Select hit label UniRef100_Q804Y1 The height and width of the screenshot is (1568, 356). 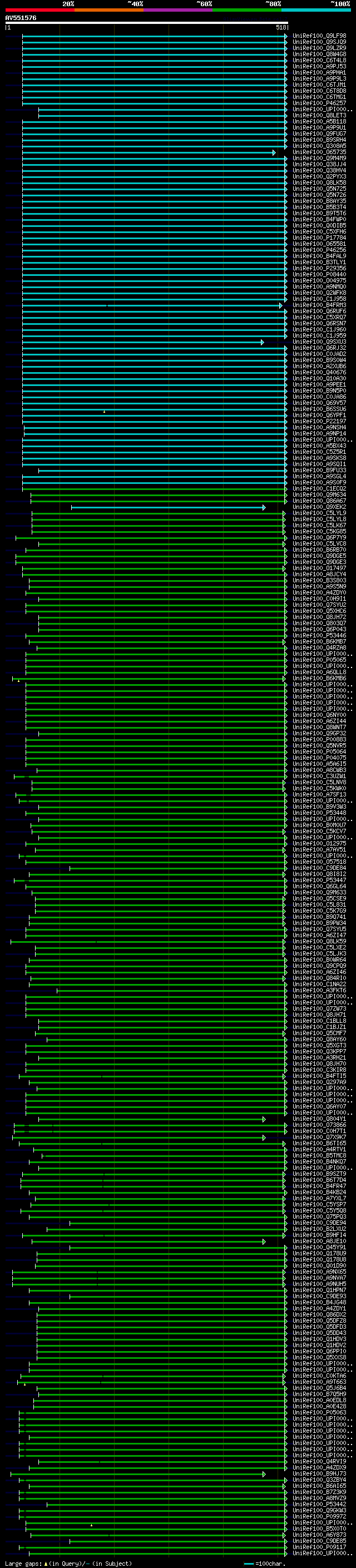click(319, 1119)
